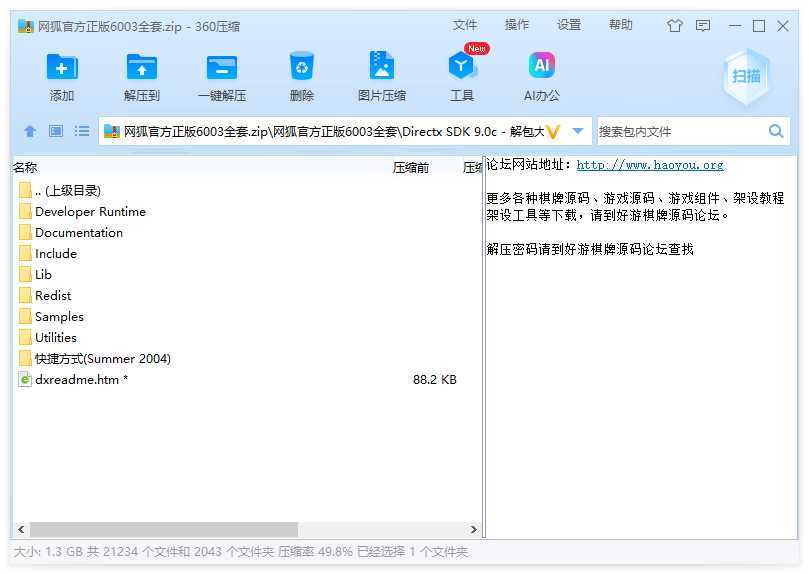The height and width of the screenshot is (574, 809).
Task: Click the status bar size summary text
Action: (x=241, y=552)
